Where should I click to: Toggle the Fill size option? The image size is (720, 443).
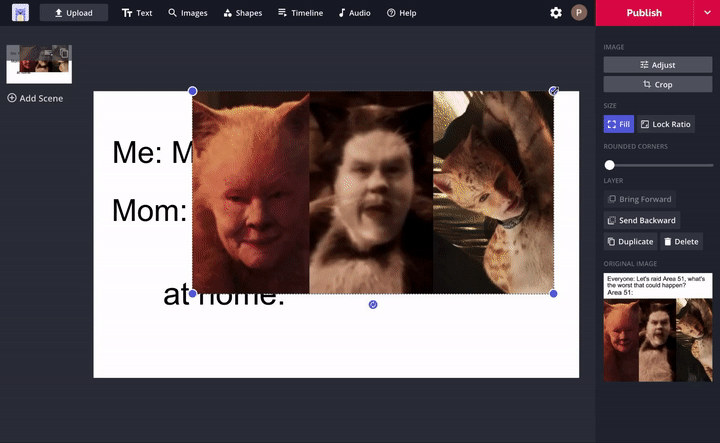[x=618, y=124]
